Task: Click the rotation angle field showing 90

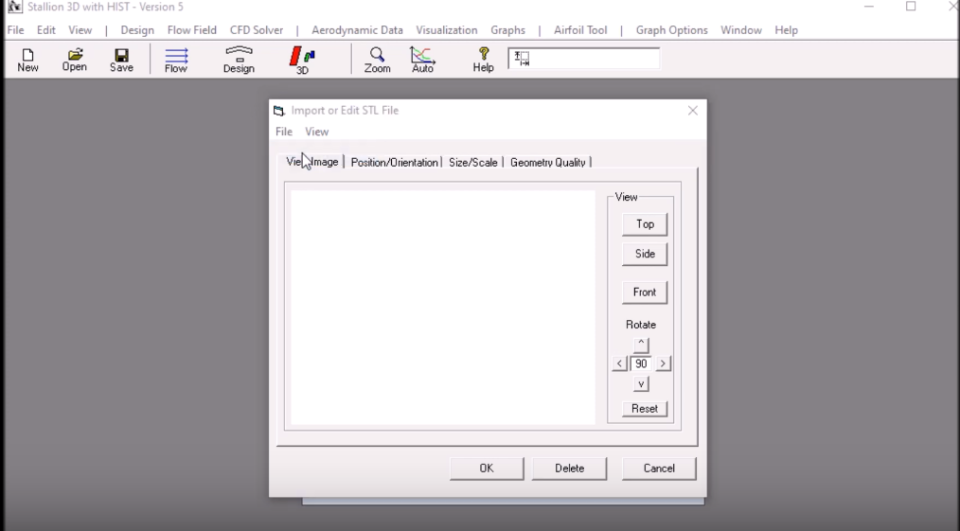Action: pyautogui.click(x=641, y=364)
